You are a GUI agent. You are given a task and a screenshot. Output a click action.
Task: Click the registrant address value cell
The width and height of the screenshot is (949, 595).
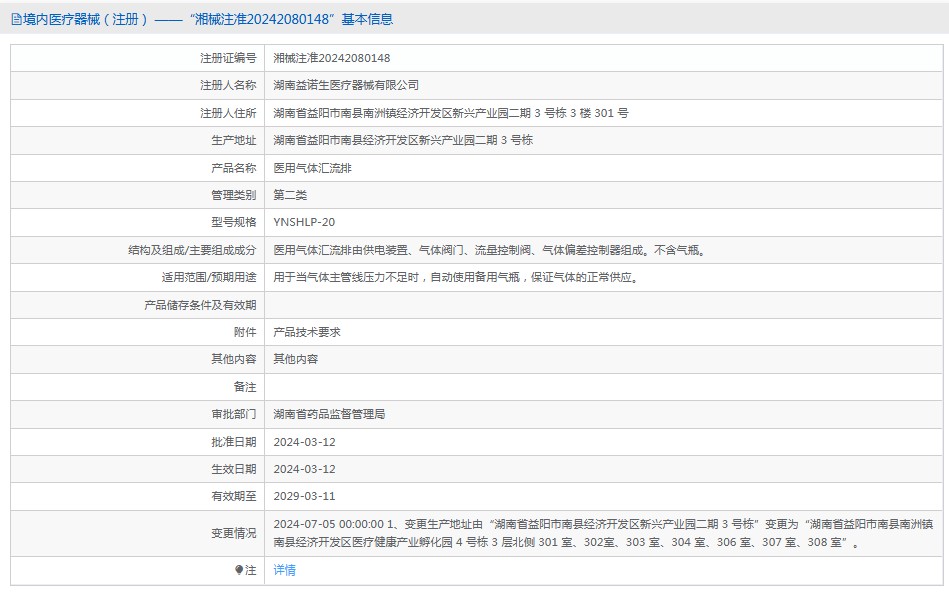(451, 113)
